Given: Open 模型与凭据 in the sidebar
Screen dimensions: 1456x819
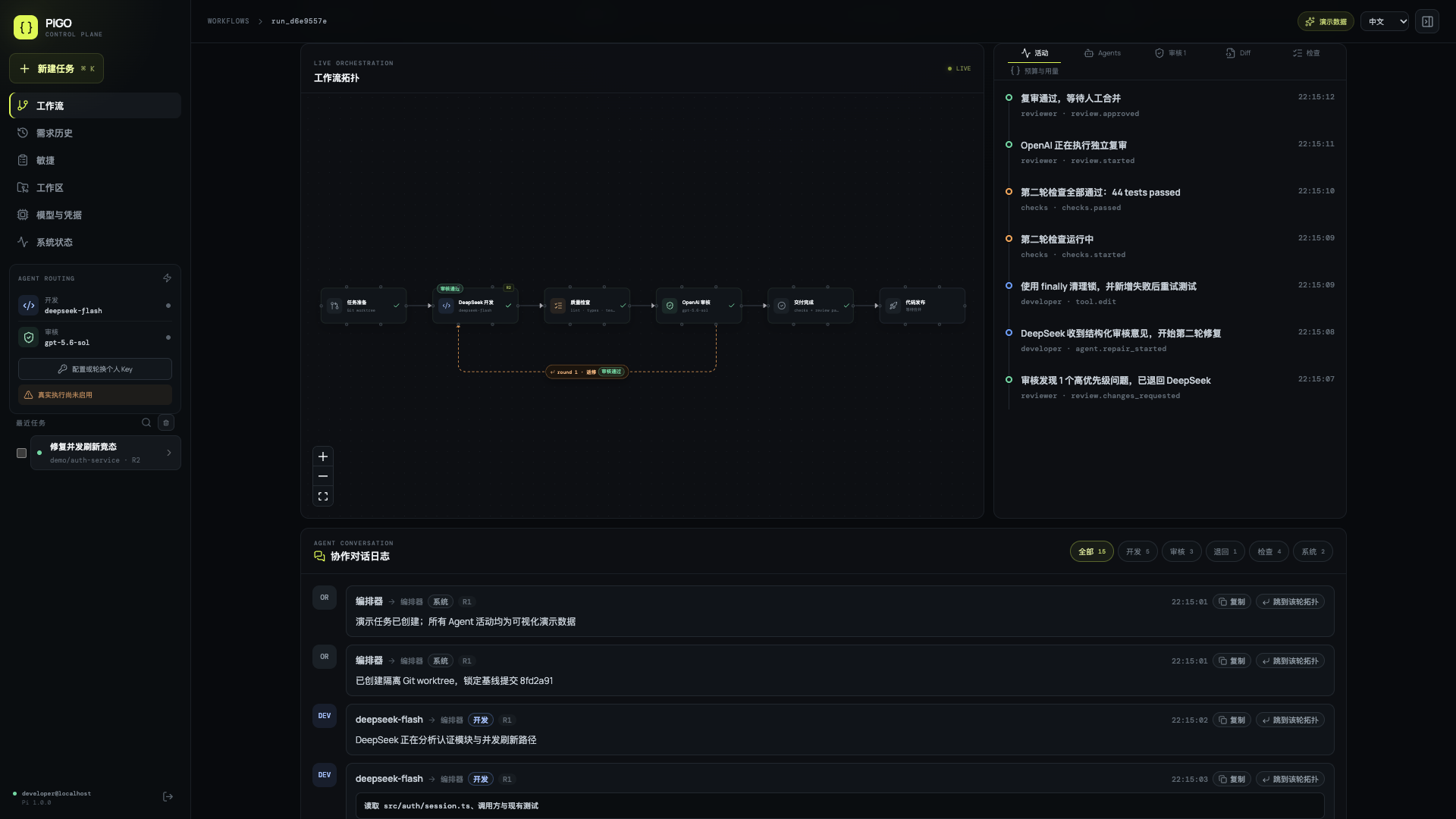Looking at the screenshot, I should [95, 215].
